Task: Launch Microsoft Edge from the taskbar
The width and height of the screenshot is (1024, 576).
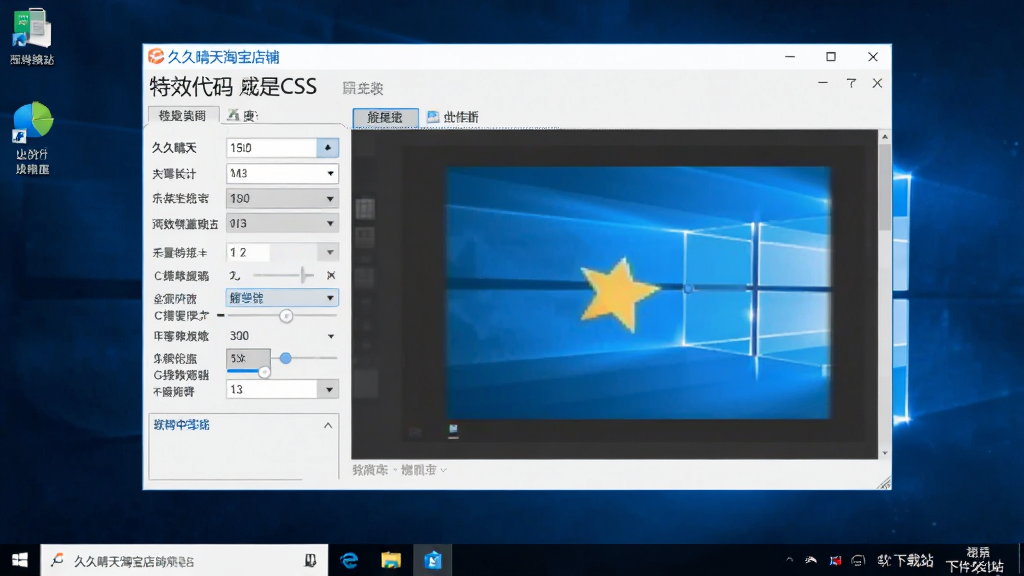Action: click(349, 560)
